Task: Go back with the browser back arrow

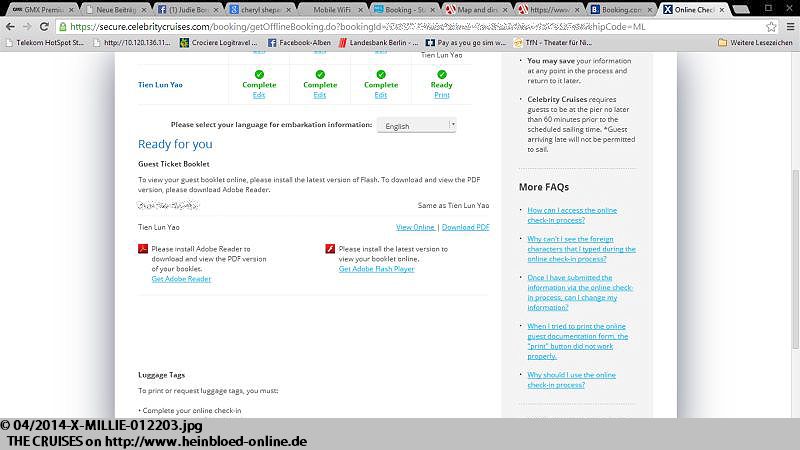Action: point(10,27)
